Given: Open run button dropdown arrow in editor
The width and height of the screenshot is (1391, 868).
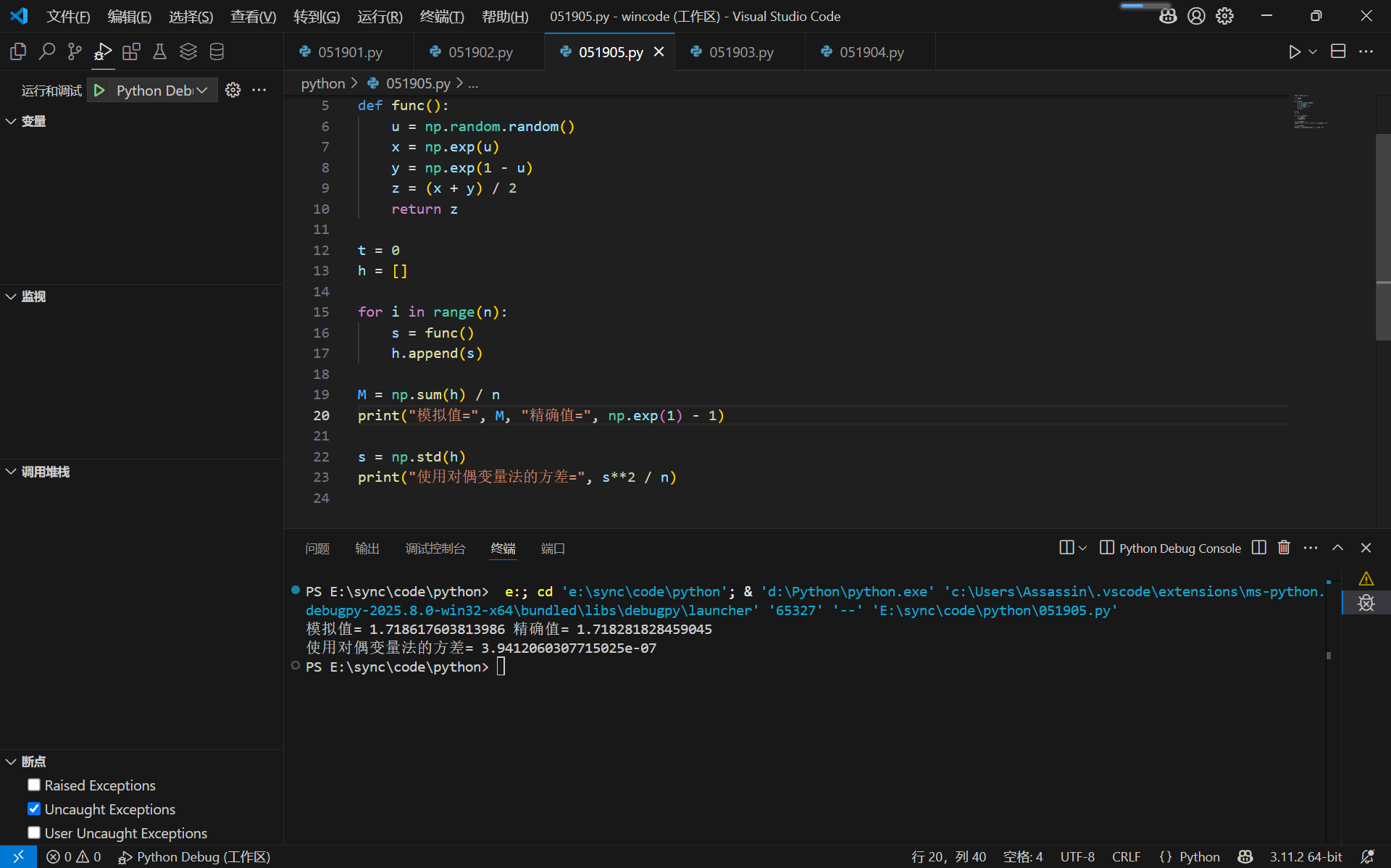Looking at the screenshot, I should pyautogui.click(x=1313, y=51).
